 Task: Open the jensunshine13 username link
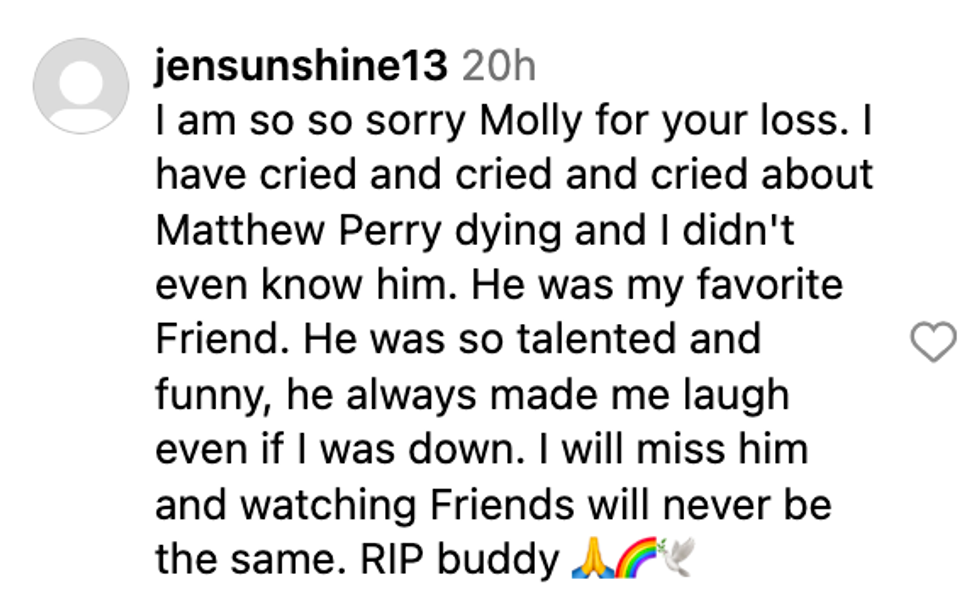[301, 67]
